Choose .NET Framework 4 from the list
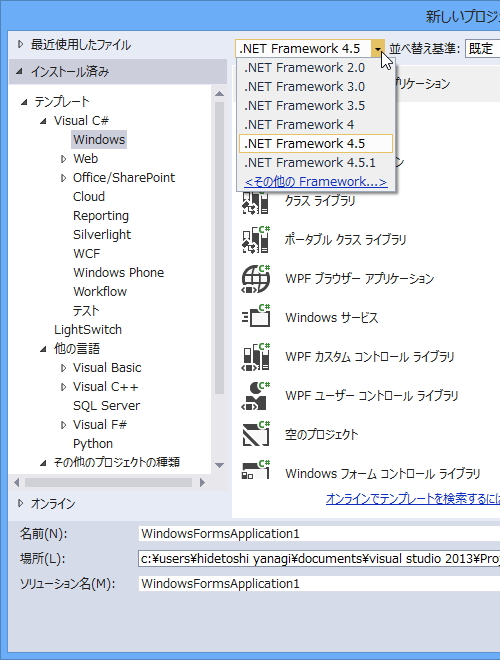Image resolution: width=500 pixels, height=660 pixels. (x=316, y=125)
